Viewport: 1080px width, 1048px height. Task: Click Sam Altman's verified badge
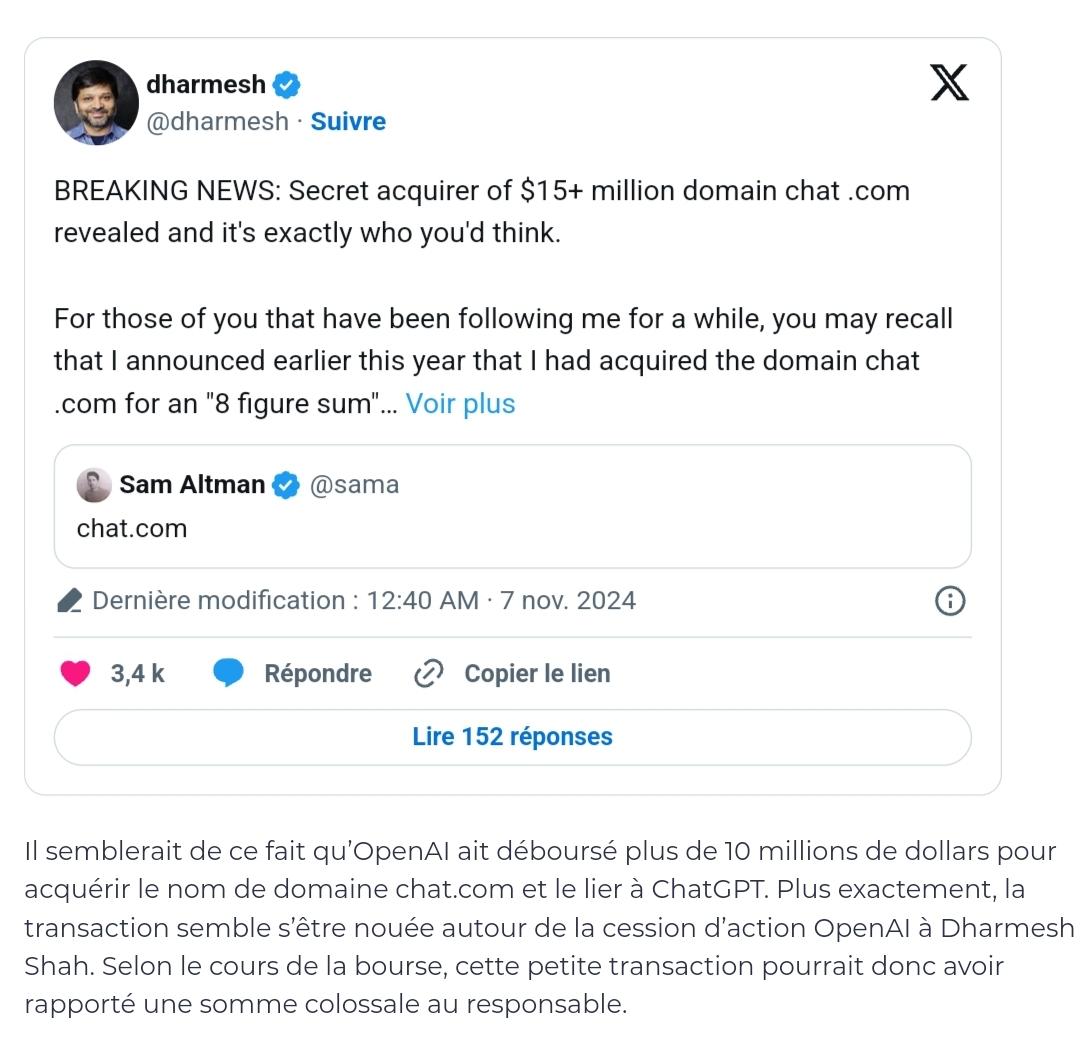pos(286,485)
